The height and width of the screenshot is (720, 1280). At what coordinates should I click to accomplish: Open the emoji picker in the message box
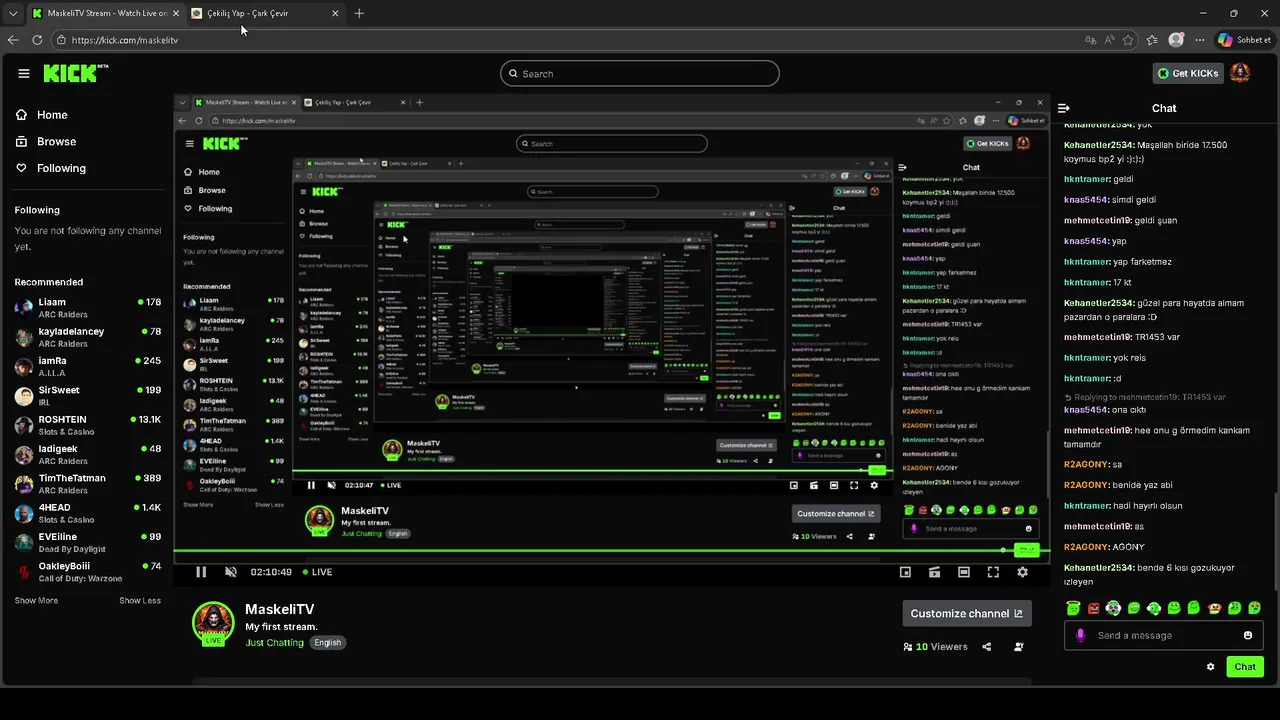[x=1248, y=635]
